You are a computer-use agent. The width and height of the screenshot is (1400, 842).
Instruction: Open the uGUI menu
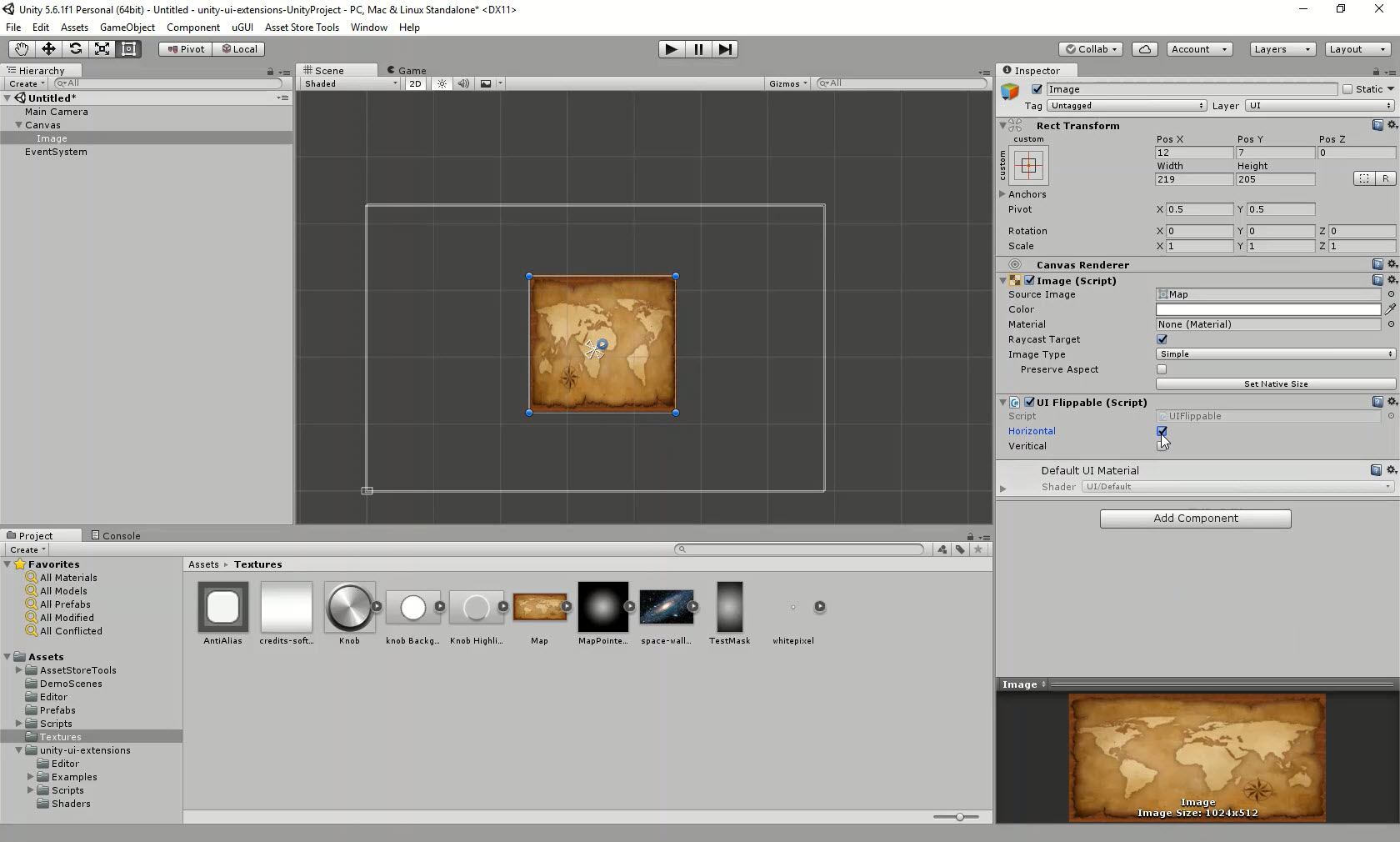tap(242, 28)
